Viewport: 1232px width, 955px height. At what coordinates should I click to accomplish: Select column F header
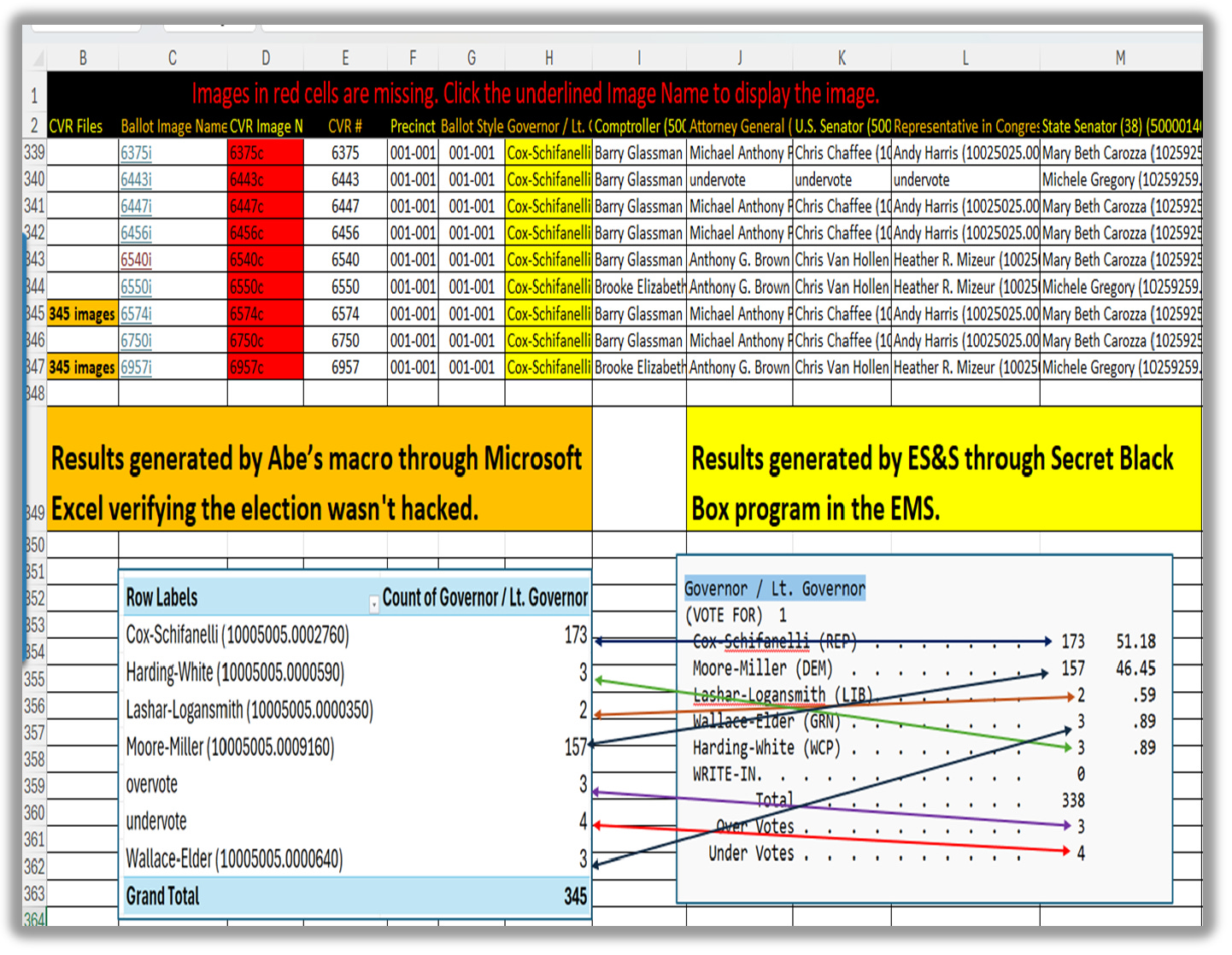(413, 58)
